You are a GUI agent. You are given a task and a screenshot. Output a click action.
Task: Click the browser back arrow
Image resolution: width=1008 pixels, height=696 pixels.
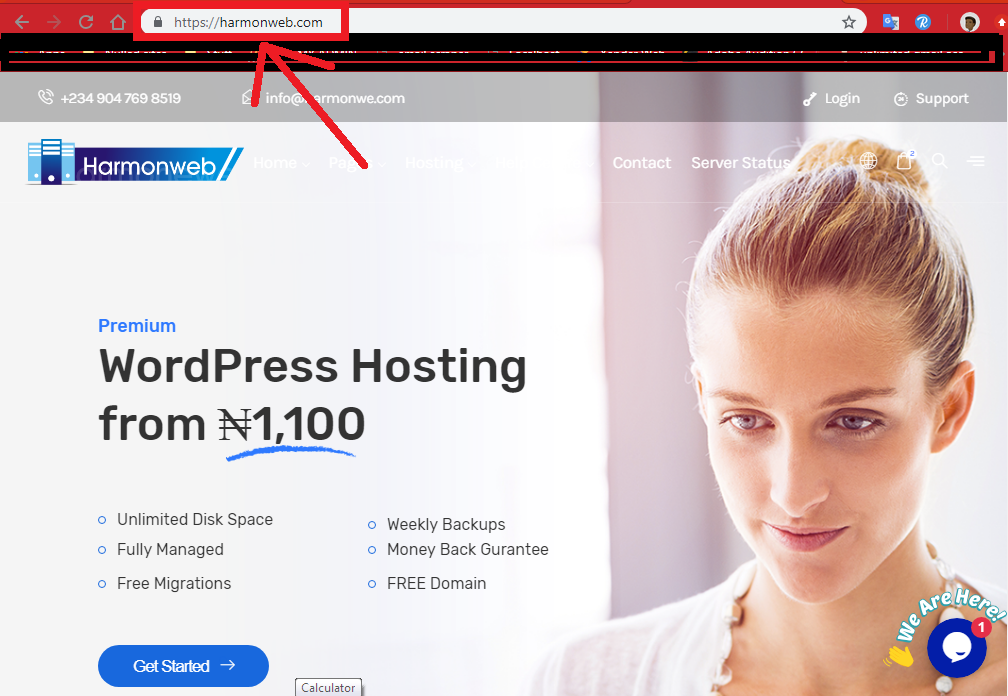click(x=22, y=22)
